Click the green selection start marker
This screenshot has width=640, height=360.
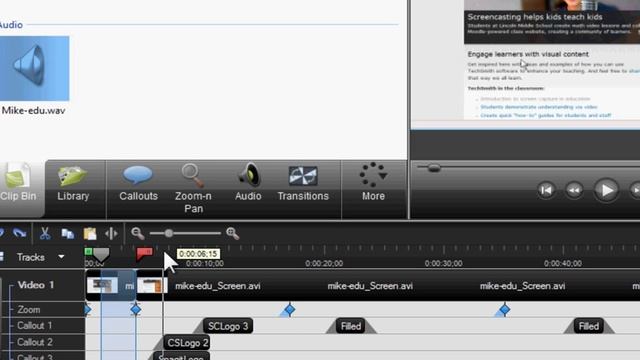(x=88, y=251)
